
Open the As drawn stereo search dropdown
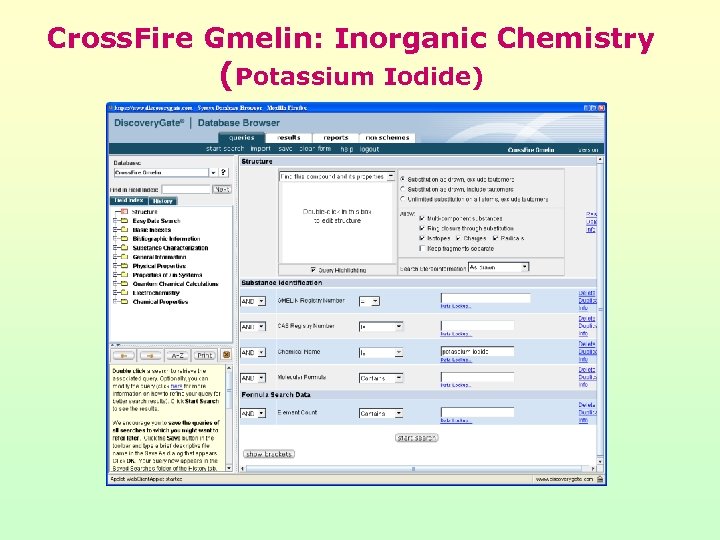(x=499, y=267)
